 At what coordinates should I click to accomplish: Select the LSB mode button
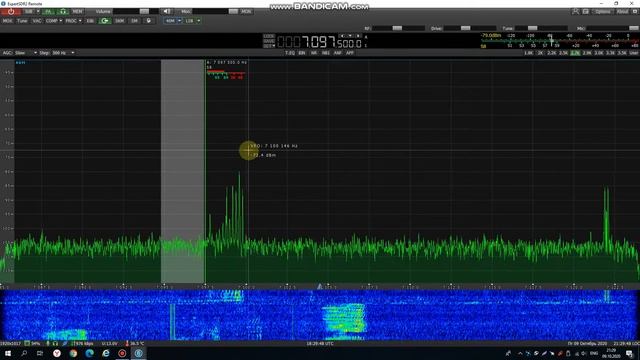189,20
